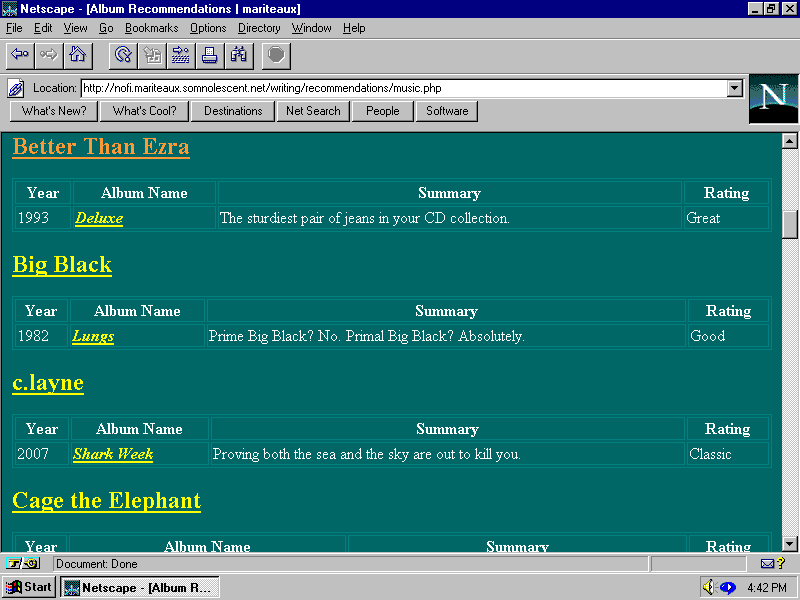Click the scrollbar down arrow
This screenshot has width=800, height=600.
[789, 543]
